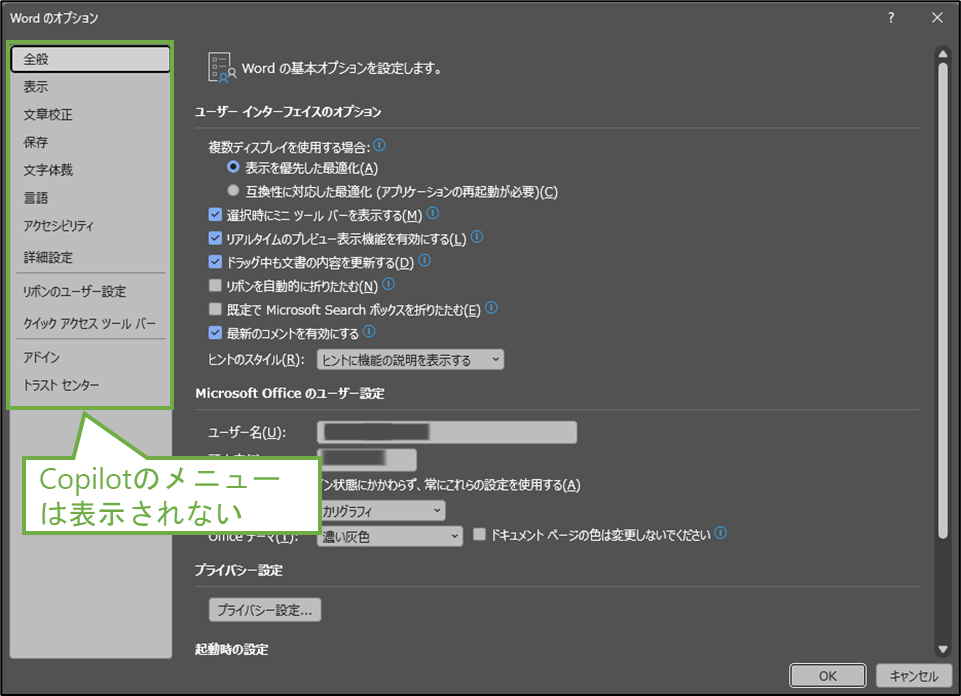
Task: Click info icon next to リボンを自動的に折りたたむ
Action: 389,284
